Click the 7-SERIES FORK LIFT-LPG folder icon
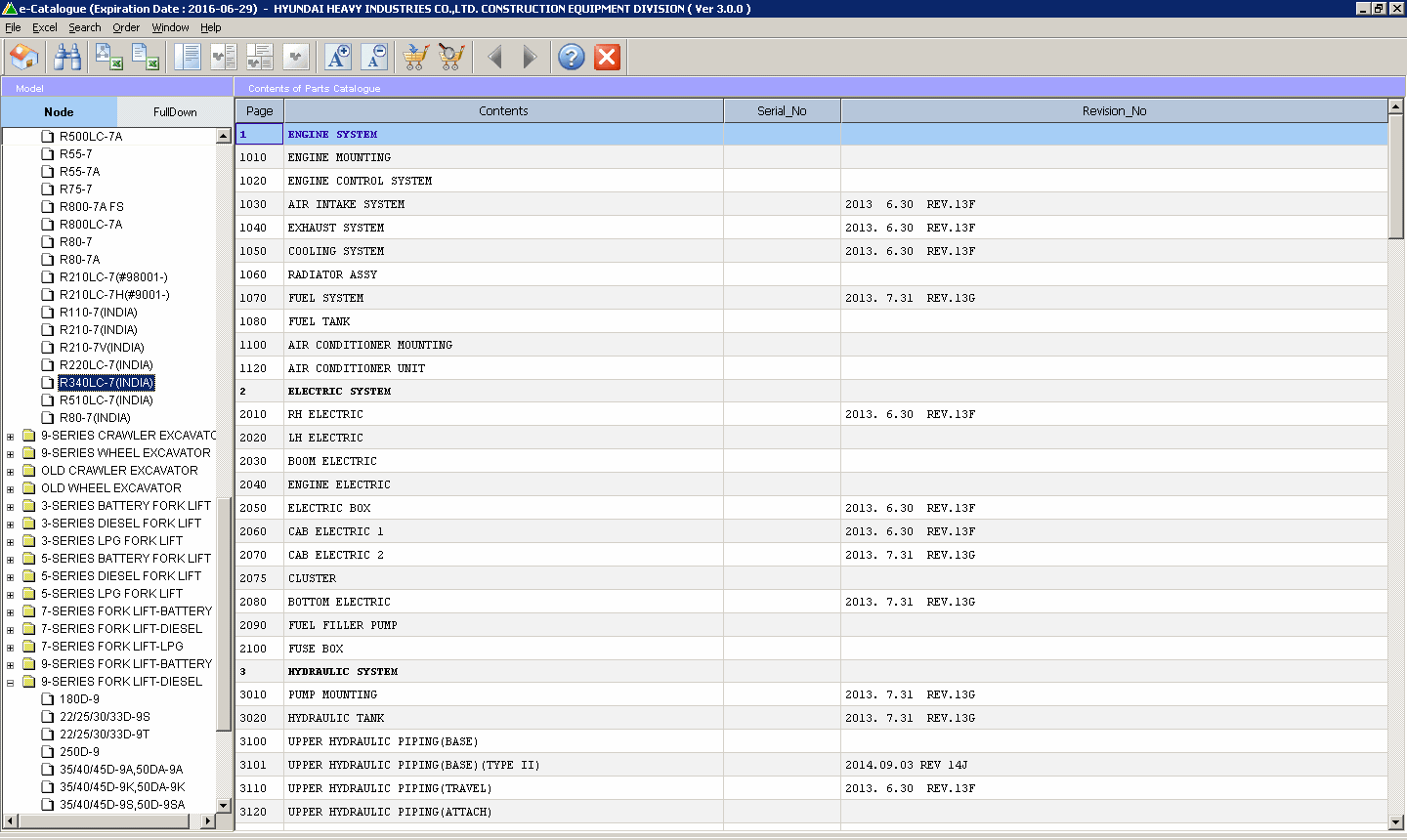Screen dimensions: 1407x840 (x=29, y=647)
